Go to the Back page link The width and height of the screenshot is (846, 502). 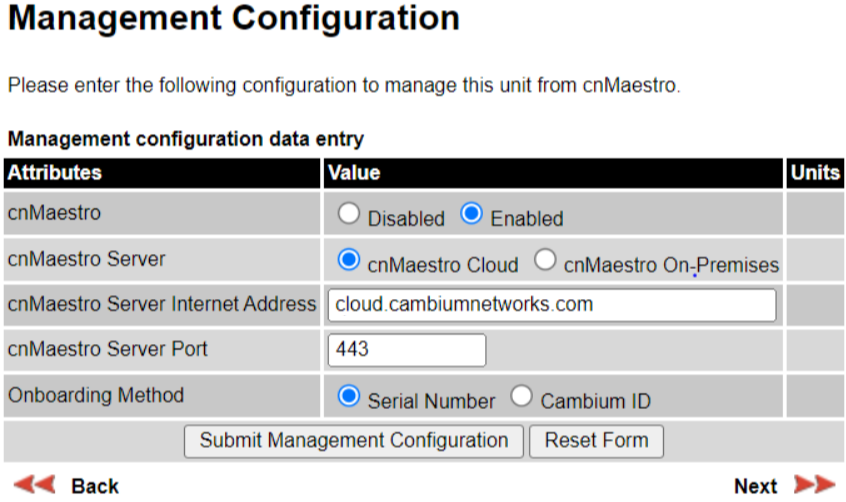point(95,486)
